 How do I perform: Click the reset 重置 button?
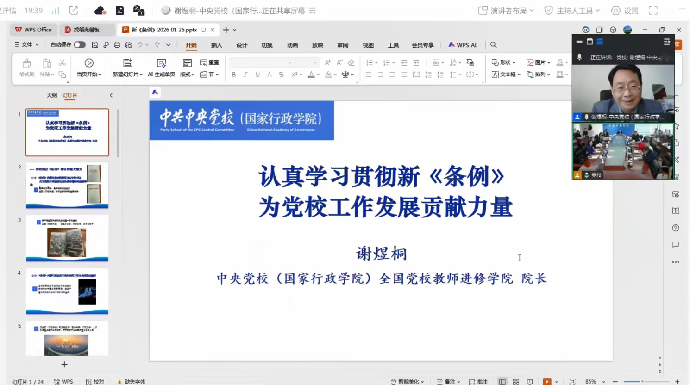[209, 62]
